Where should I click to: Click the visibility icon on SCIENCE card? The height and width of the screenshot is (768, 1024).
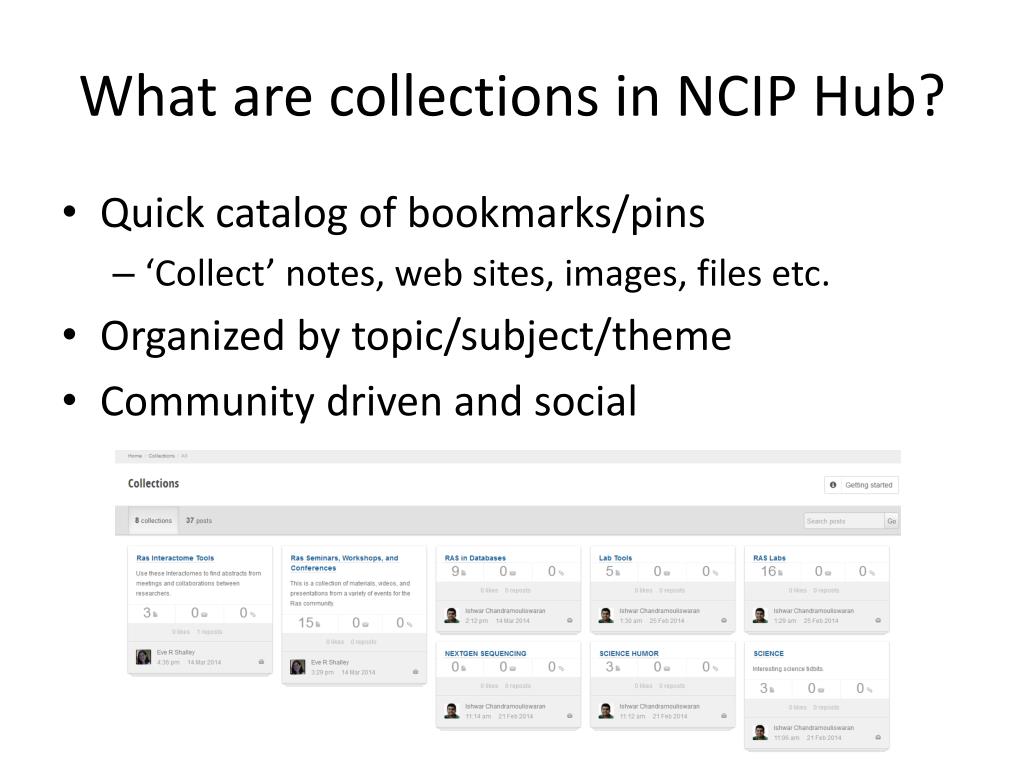[878, 737]
